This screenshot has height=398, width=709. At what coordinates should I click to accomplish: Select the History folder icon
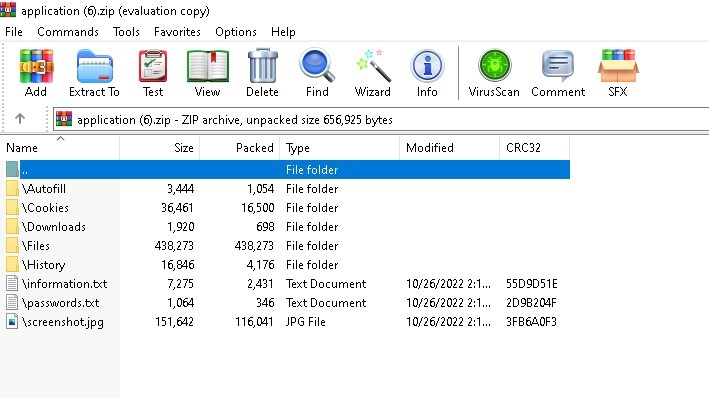(12, 264)
